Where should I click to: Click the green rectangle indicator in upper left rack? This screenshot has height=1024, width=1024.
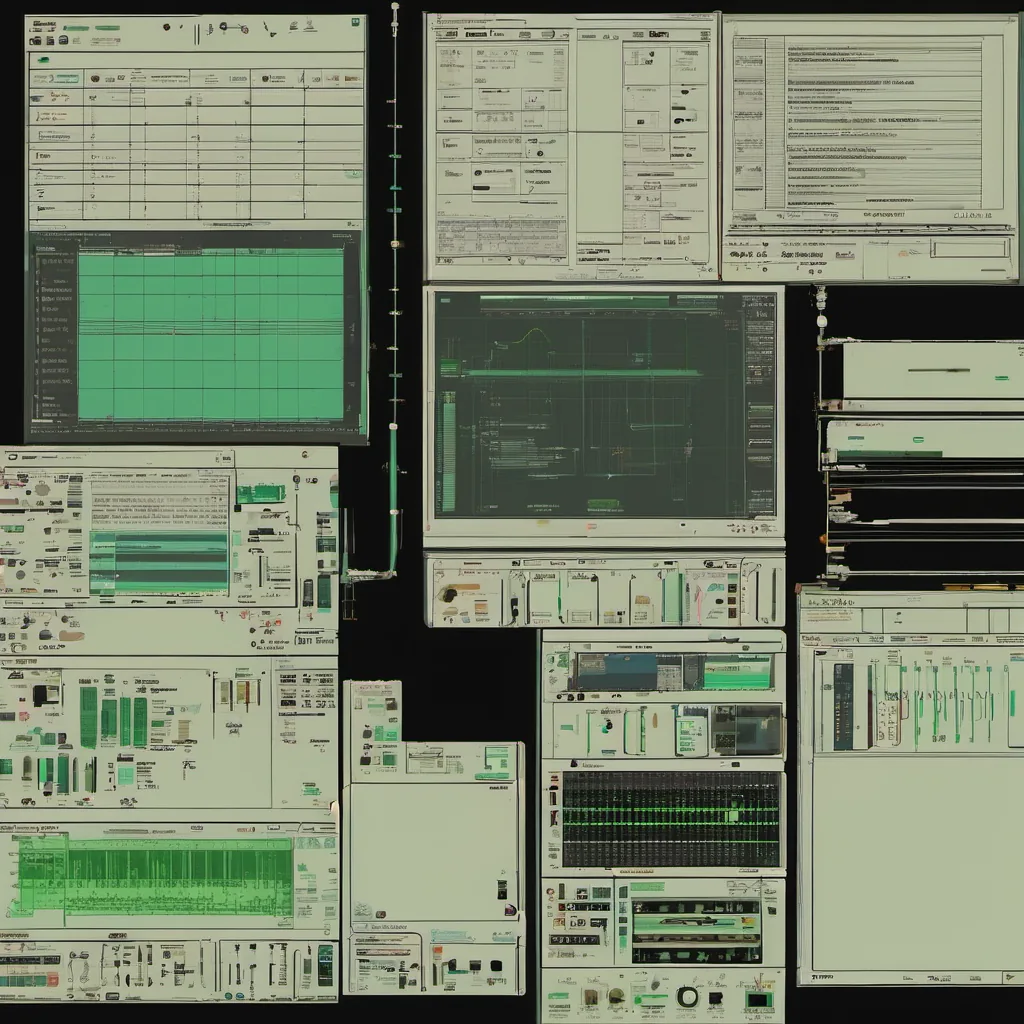260,493
